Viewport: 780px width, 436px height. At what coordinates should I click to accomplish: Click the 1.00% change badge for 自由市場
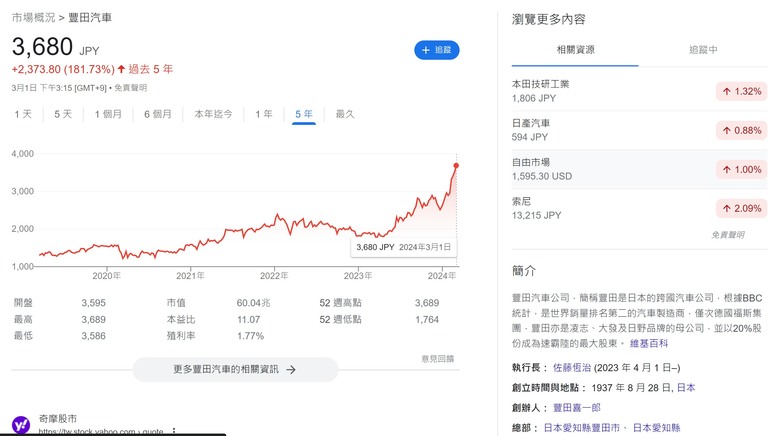[x=742, y=170]
